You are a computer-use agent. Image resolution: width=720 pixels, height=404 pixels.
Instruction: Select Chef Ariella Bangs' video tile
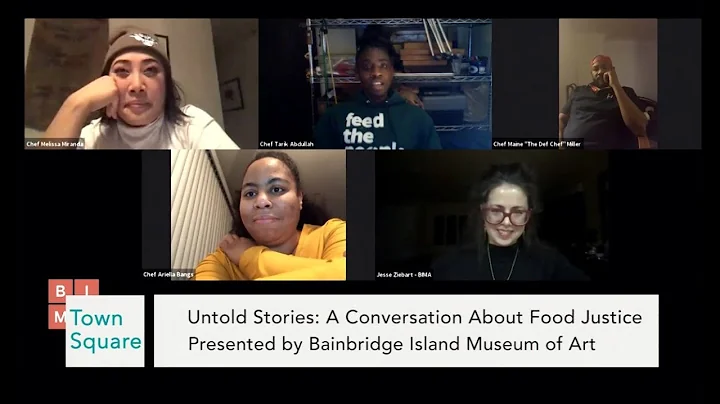click(244, 215)
